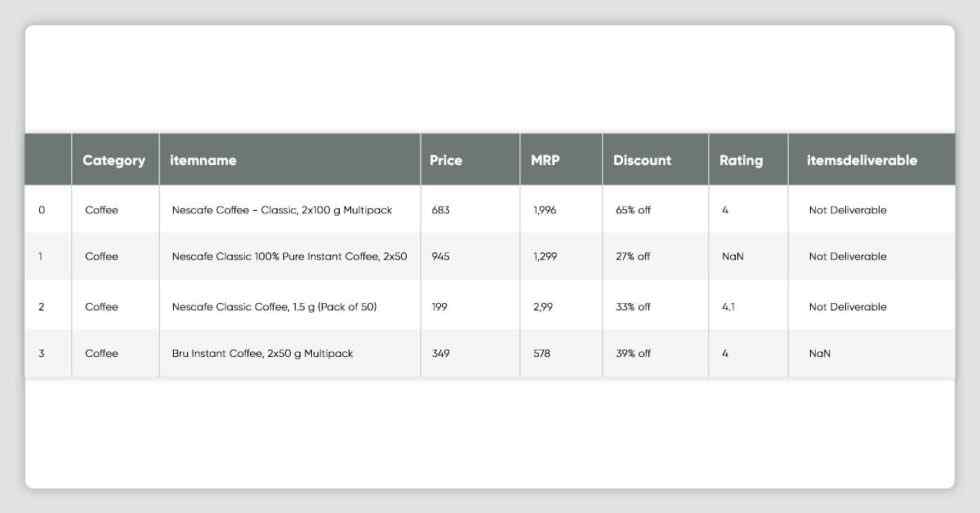Click the MRP value 1,299
980x513 pixels.
(545, 256)
